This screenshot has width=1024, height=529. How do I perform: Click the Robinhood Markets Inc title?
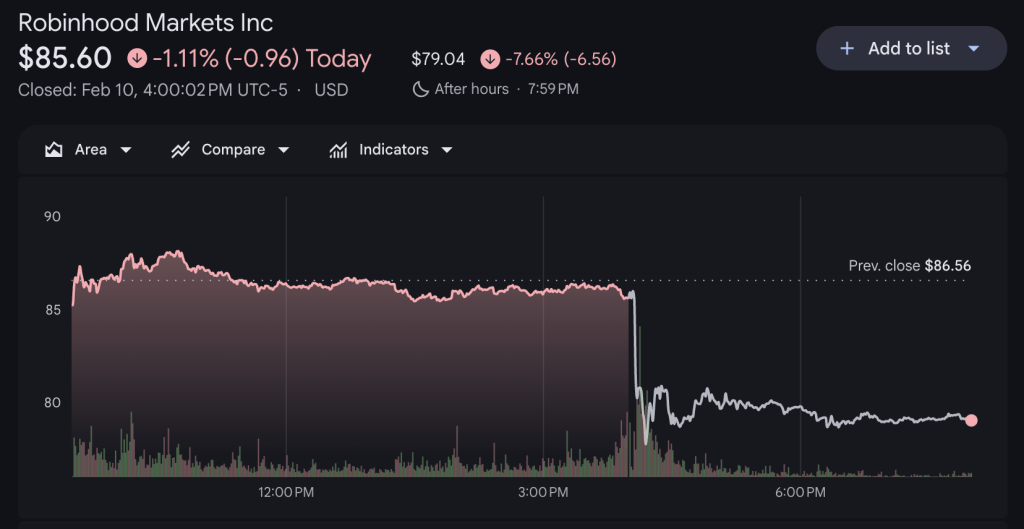(146, 22)
